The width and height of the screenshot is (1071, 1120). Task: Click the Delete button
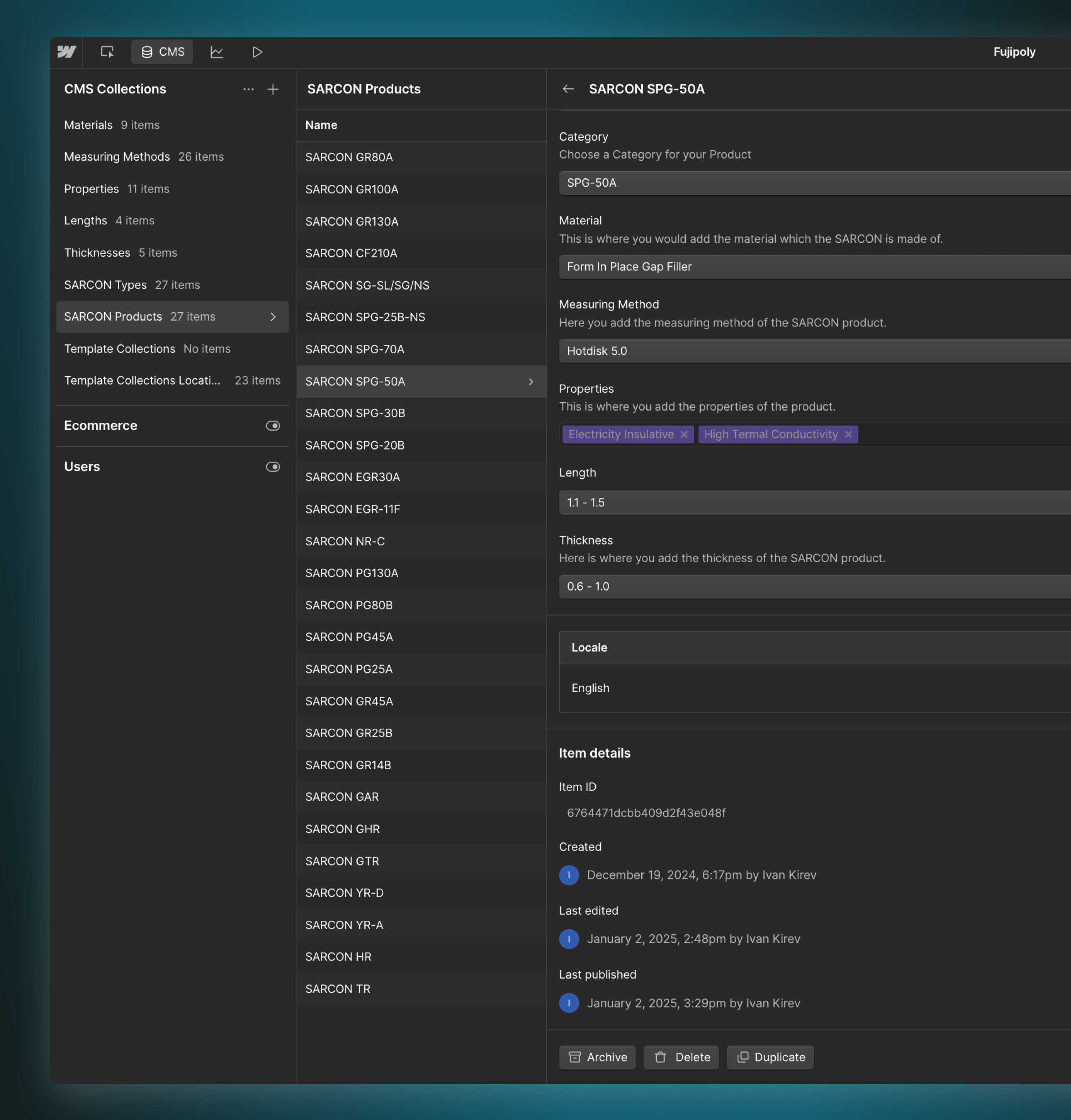tap(681, 1057)
